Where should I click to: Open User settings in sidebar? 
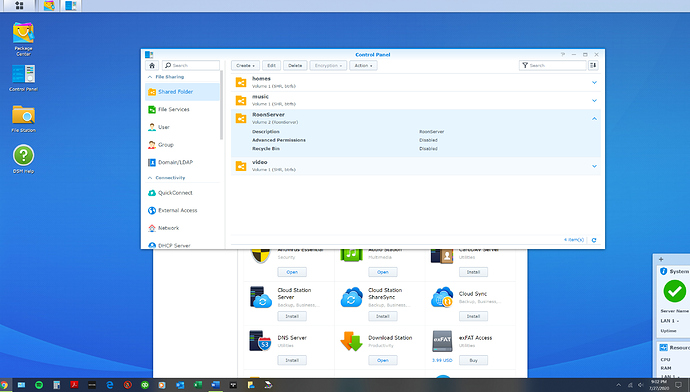[x=182, y=127]
